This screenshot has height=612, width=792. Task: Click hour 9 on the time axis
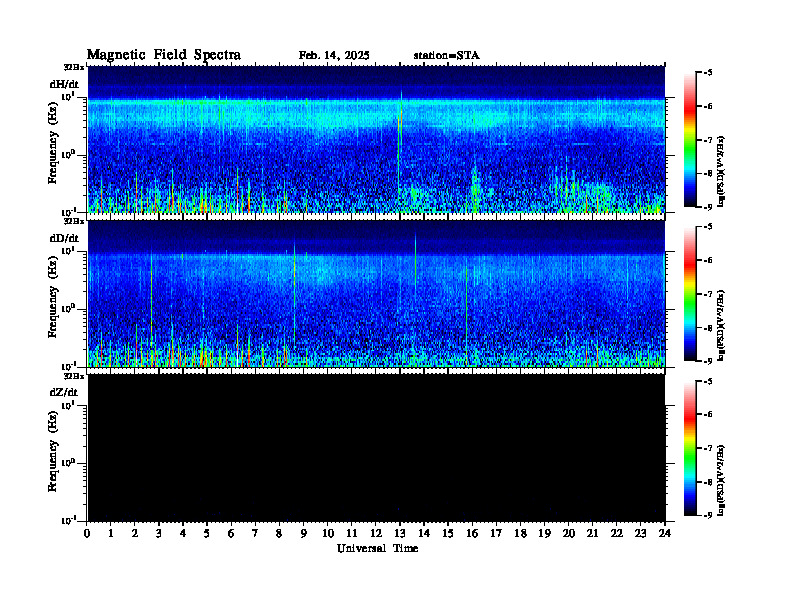[x=304, y=534]
